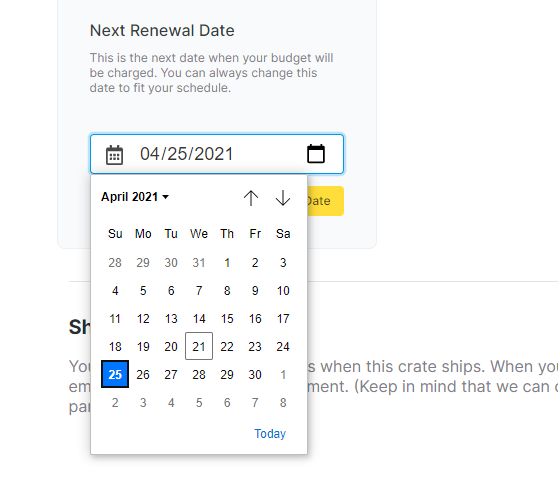The image size is (558, 481).
Task: Pick April 24 in the calendar
Action: pyautogui.click(x=283, y=346)
